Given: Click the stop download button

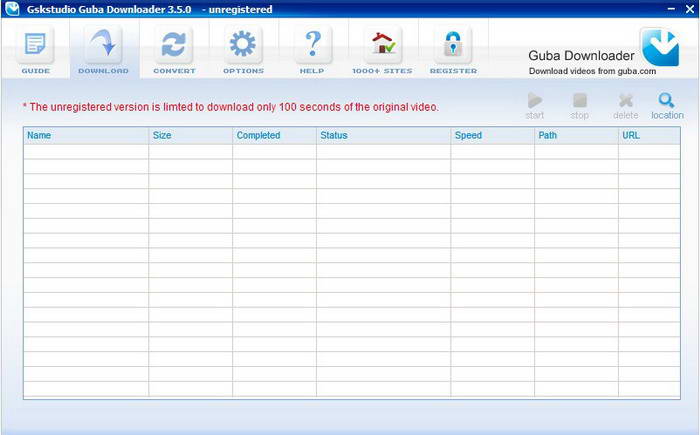Looking at the screenshot, I should [x=579, y=106].
